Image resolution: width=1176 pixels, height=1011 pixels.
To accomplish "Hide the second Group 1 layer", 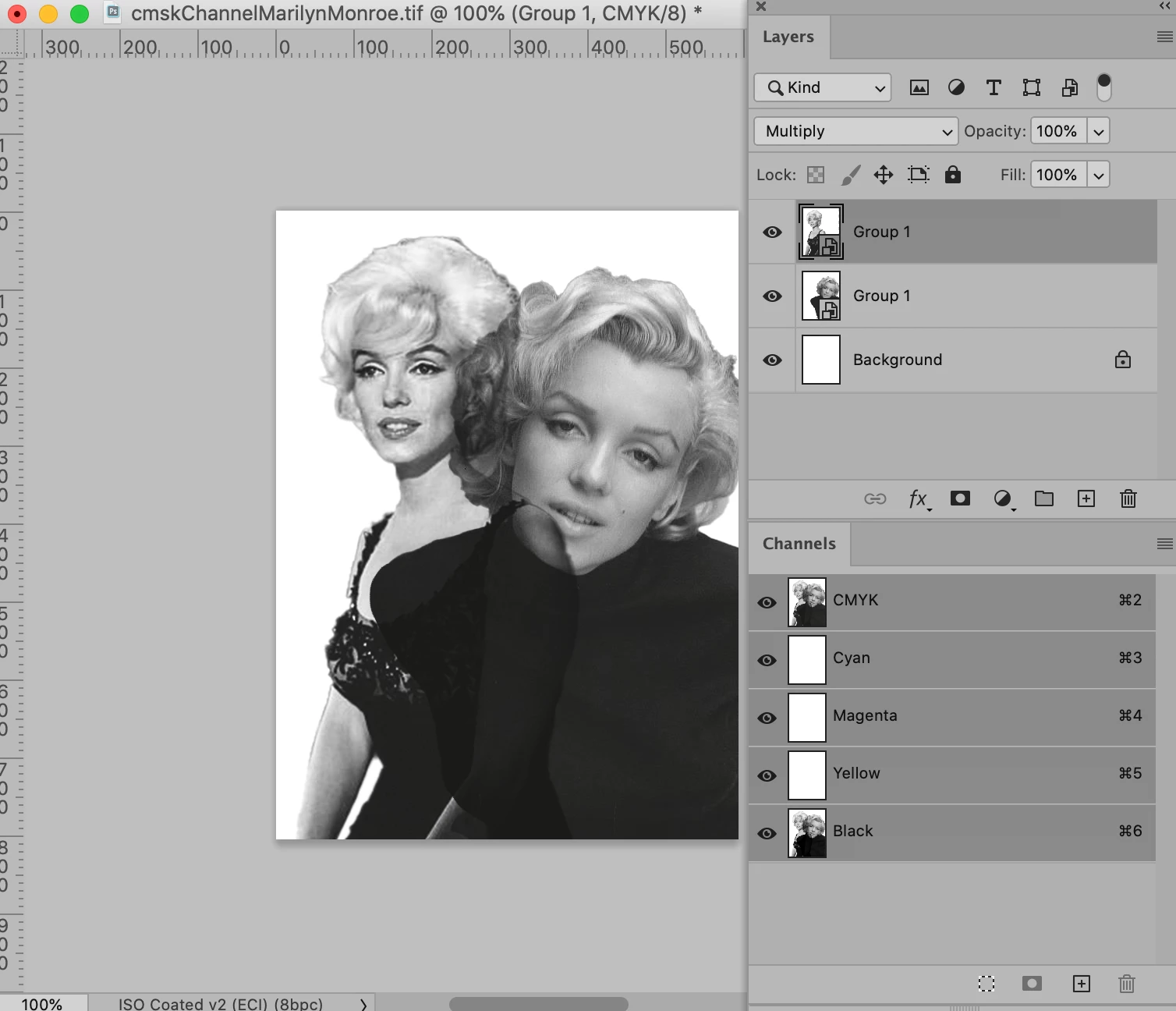I will 773,296.
